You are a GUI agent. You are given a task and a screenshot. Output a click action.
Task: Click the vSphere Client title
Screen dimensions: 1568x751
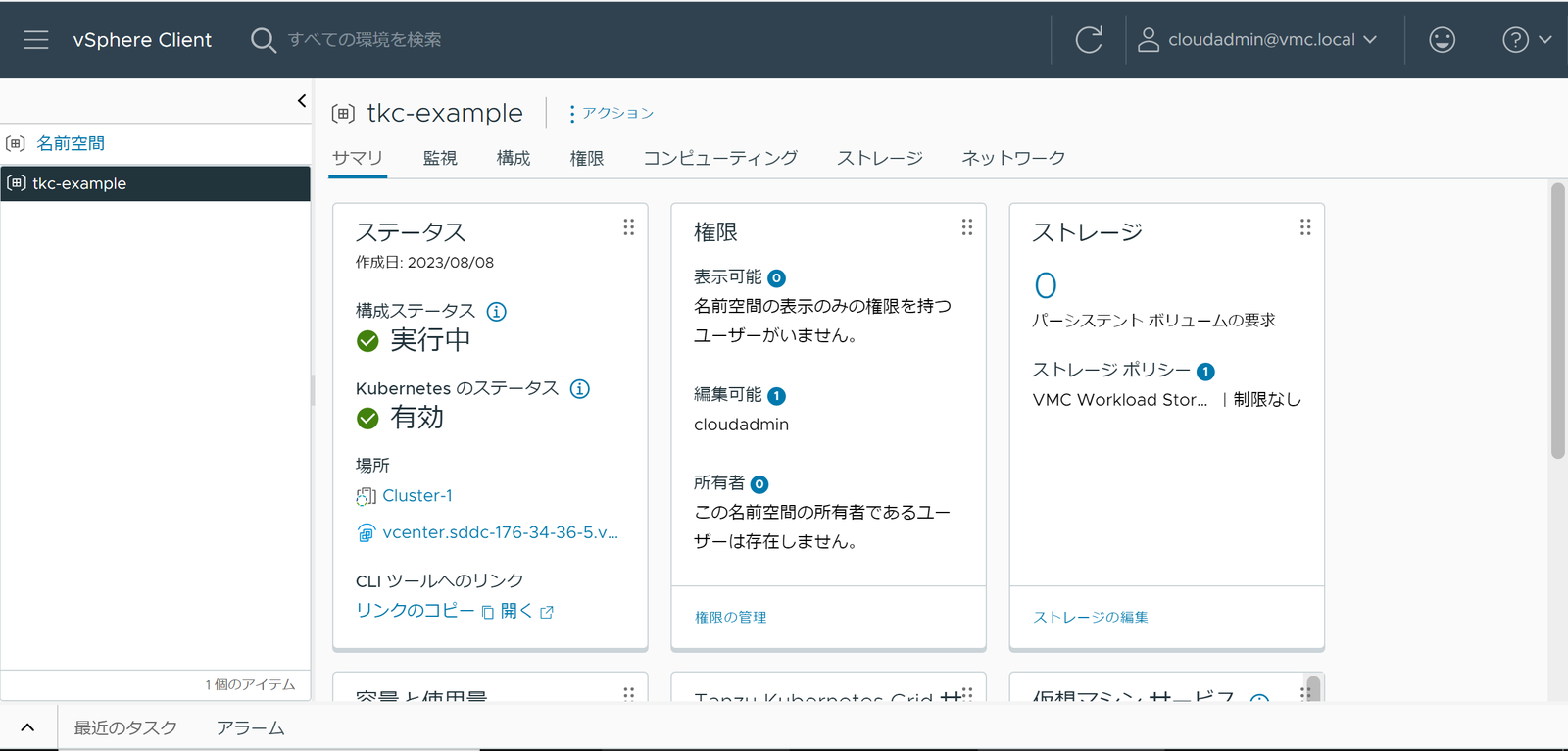coord(142,40)
